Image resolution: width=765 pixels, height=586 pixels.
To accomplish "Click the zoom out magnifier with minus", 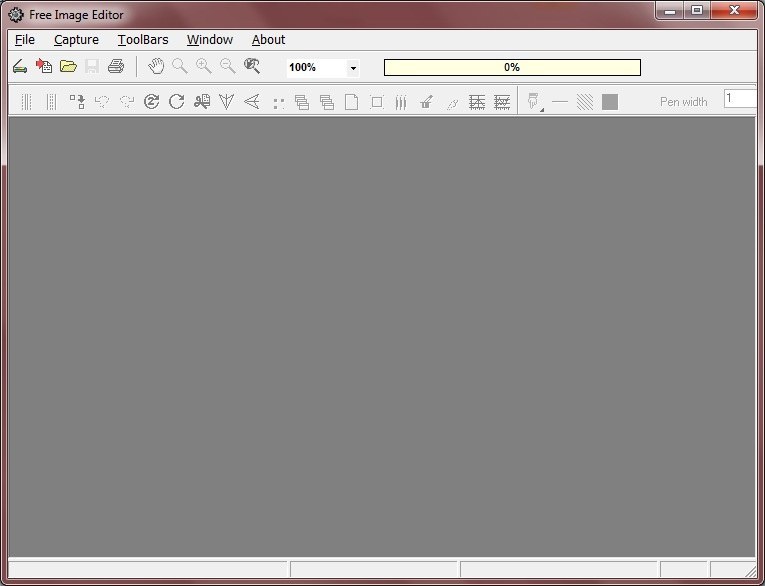I will coord(228,66).
